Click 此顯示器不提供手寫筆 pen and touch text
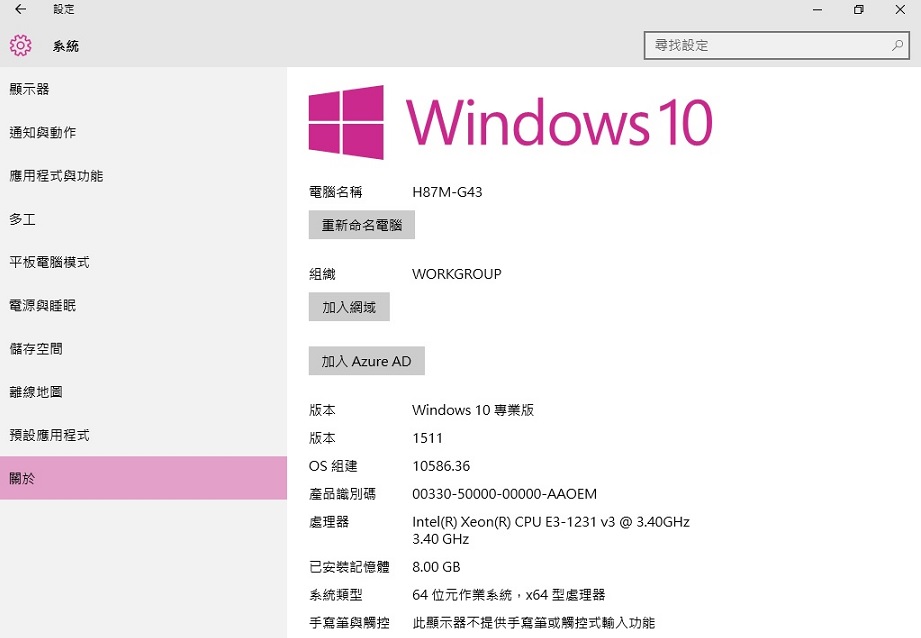The width and height of the screenshot is (921, 638). click(x=533, y=623)
